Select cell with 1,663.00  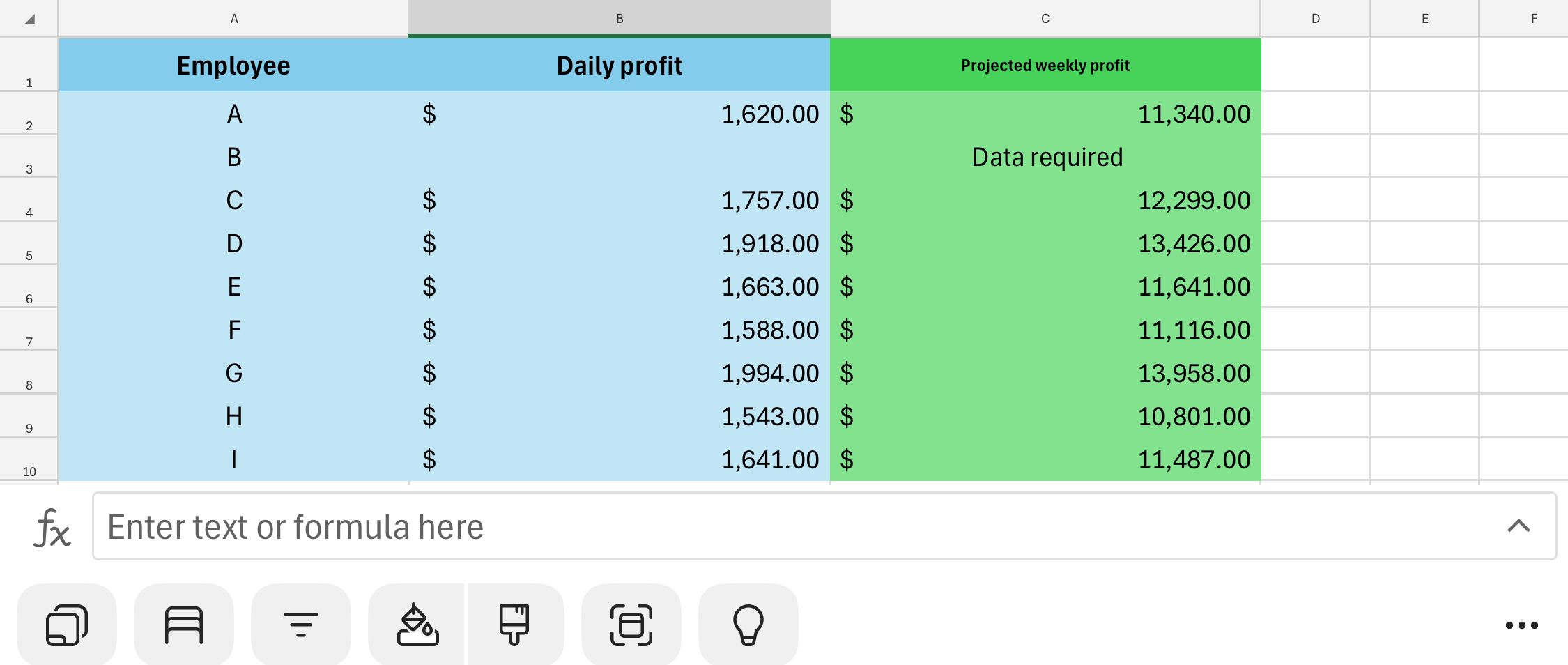pos(619,286)
